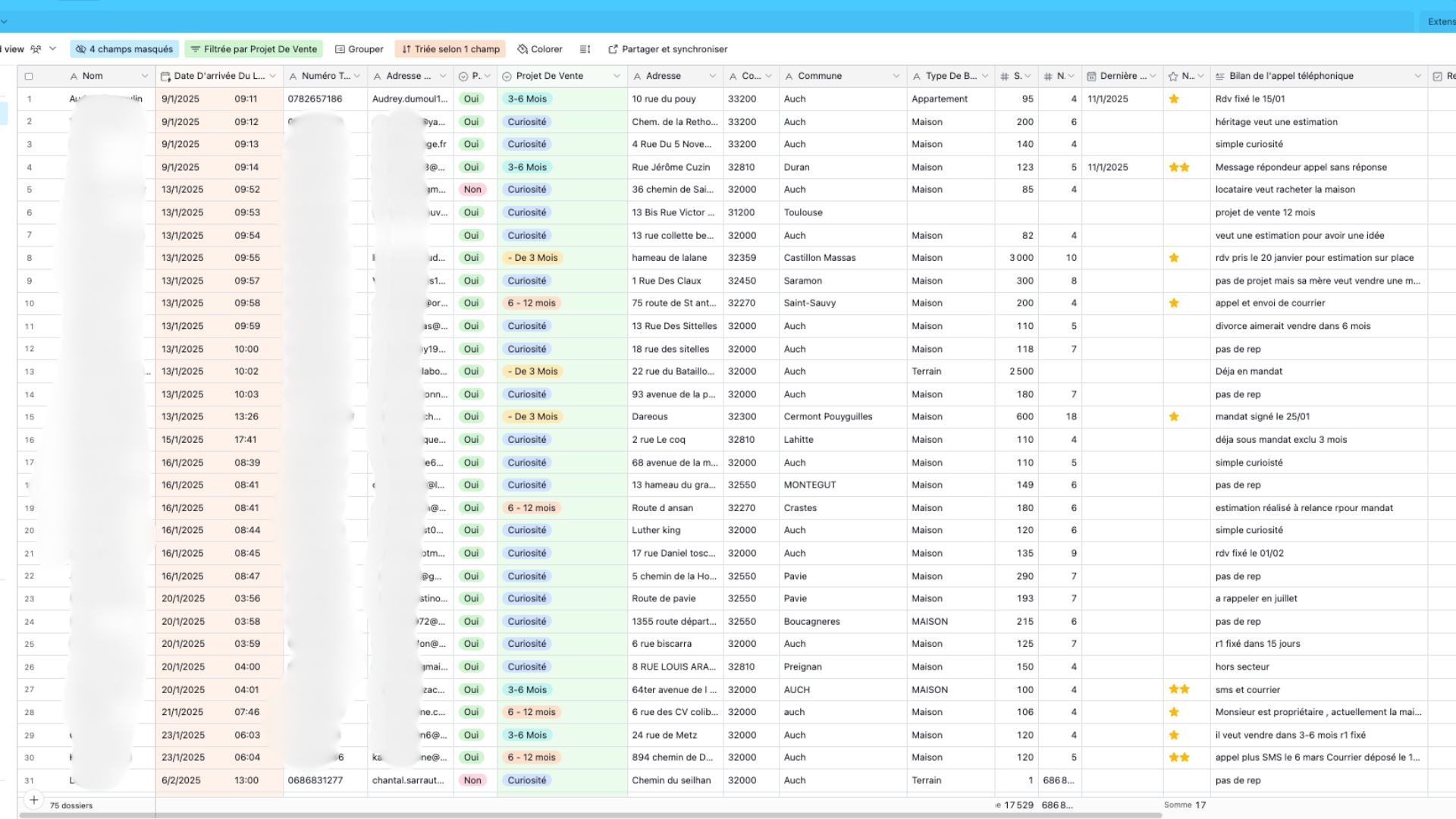This screenshot has height=819, width=1456.
Task: Tick the select-all checkbox in the header row
Action: (x=29, y=76)
